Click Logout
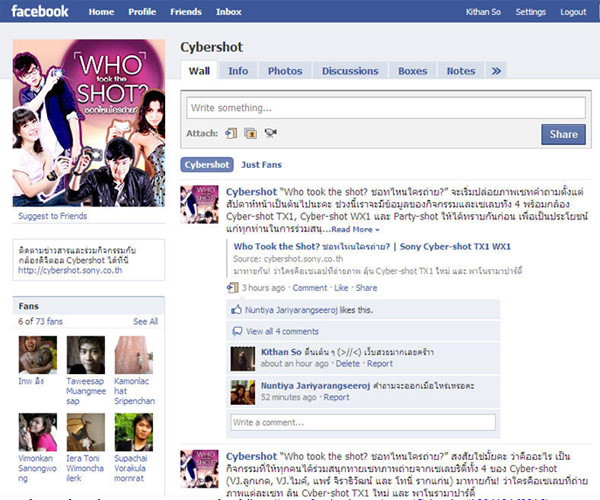 point(573,12)
